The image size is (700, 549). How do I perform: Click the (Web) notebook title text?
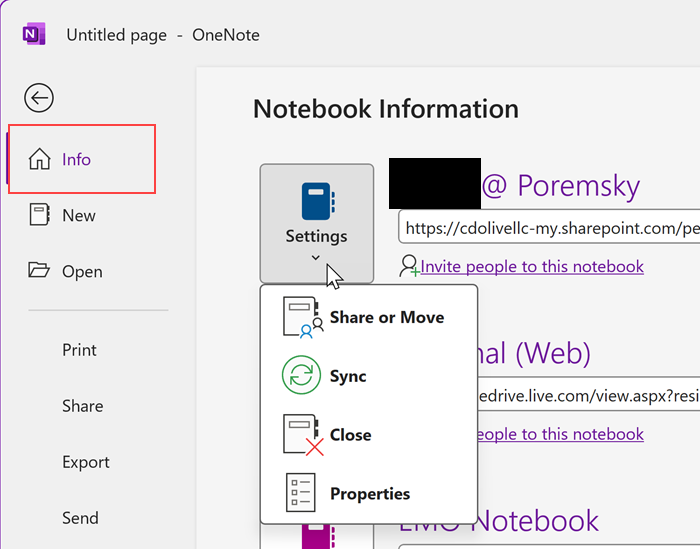coord(534,353)
